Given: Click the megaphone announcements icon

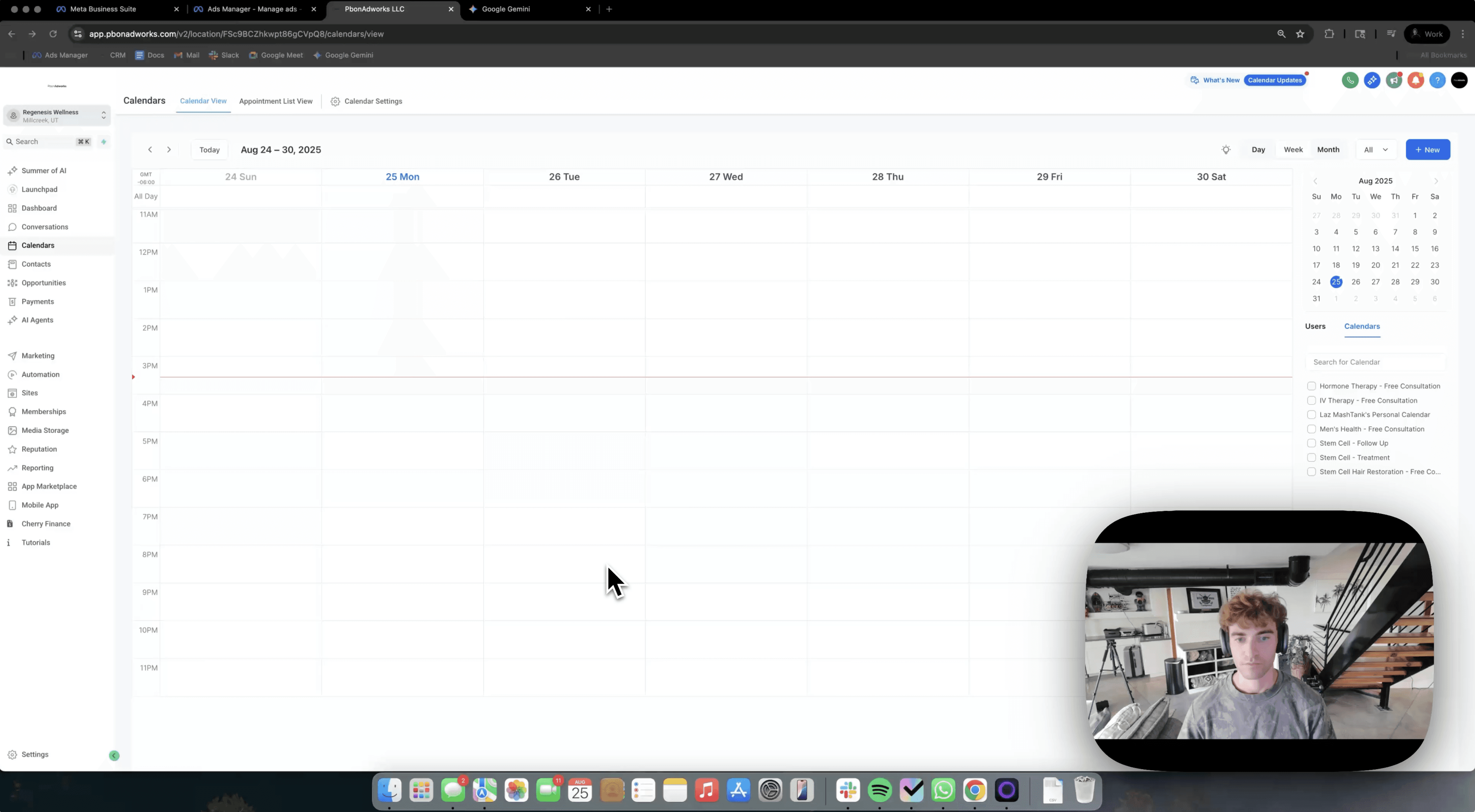Looking at the screenshot, I should [x=1394, y=80].
